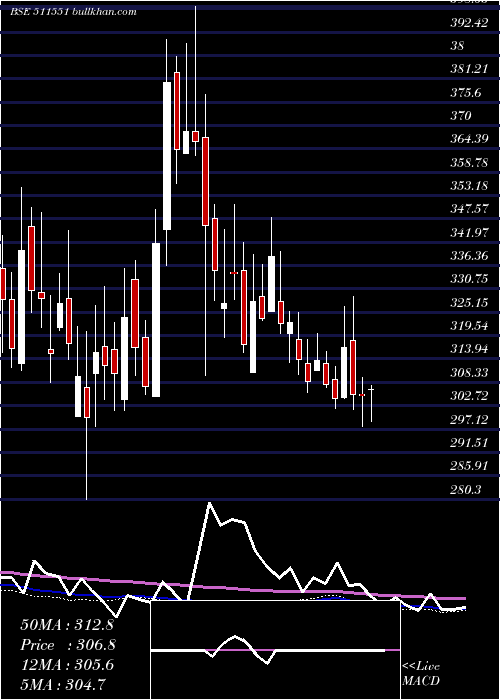Click the 370 price level label
The height and width of the screenshot is (700, 500).
point(461,116)
